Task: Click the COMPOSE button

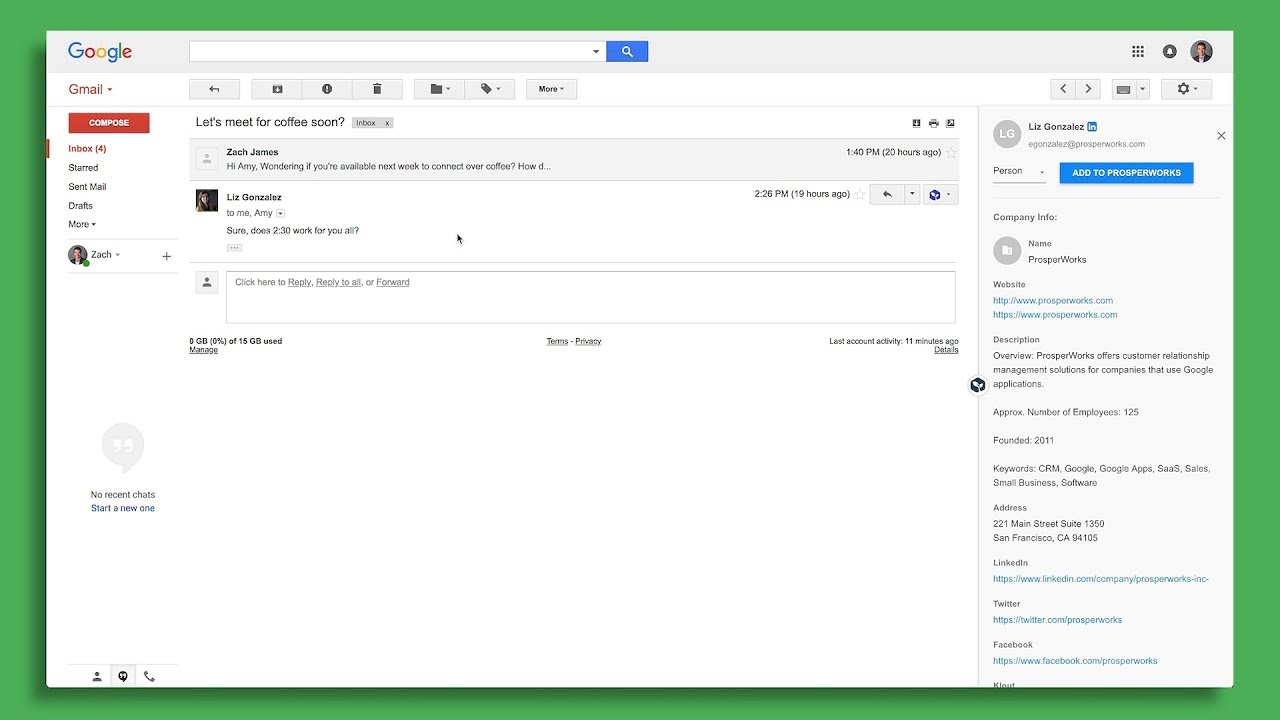Action: tap(109, 123)
